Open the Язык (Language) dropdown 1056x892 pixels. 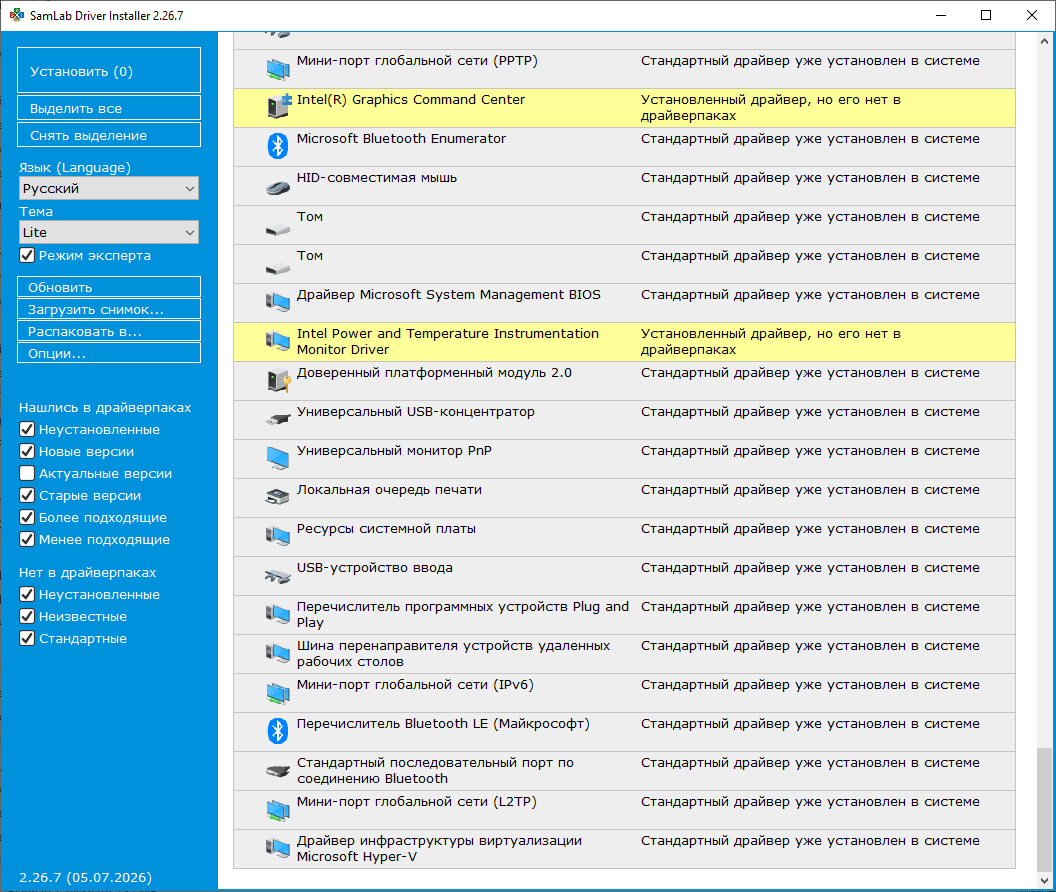[x=109, y=189]
